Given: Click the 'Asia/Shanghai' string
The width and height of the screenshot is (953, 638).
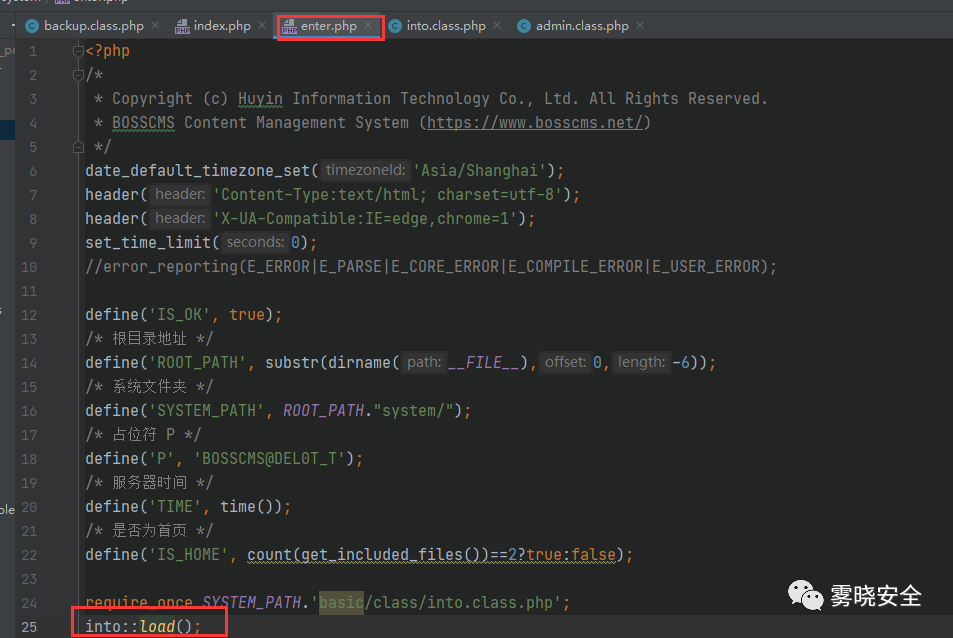Looking at the screenshot, I should [x=480, y=171].
